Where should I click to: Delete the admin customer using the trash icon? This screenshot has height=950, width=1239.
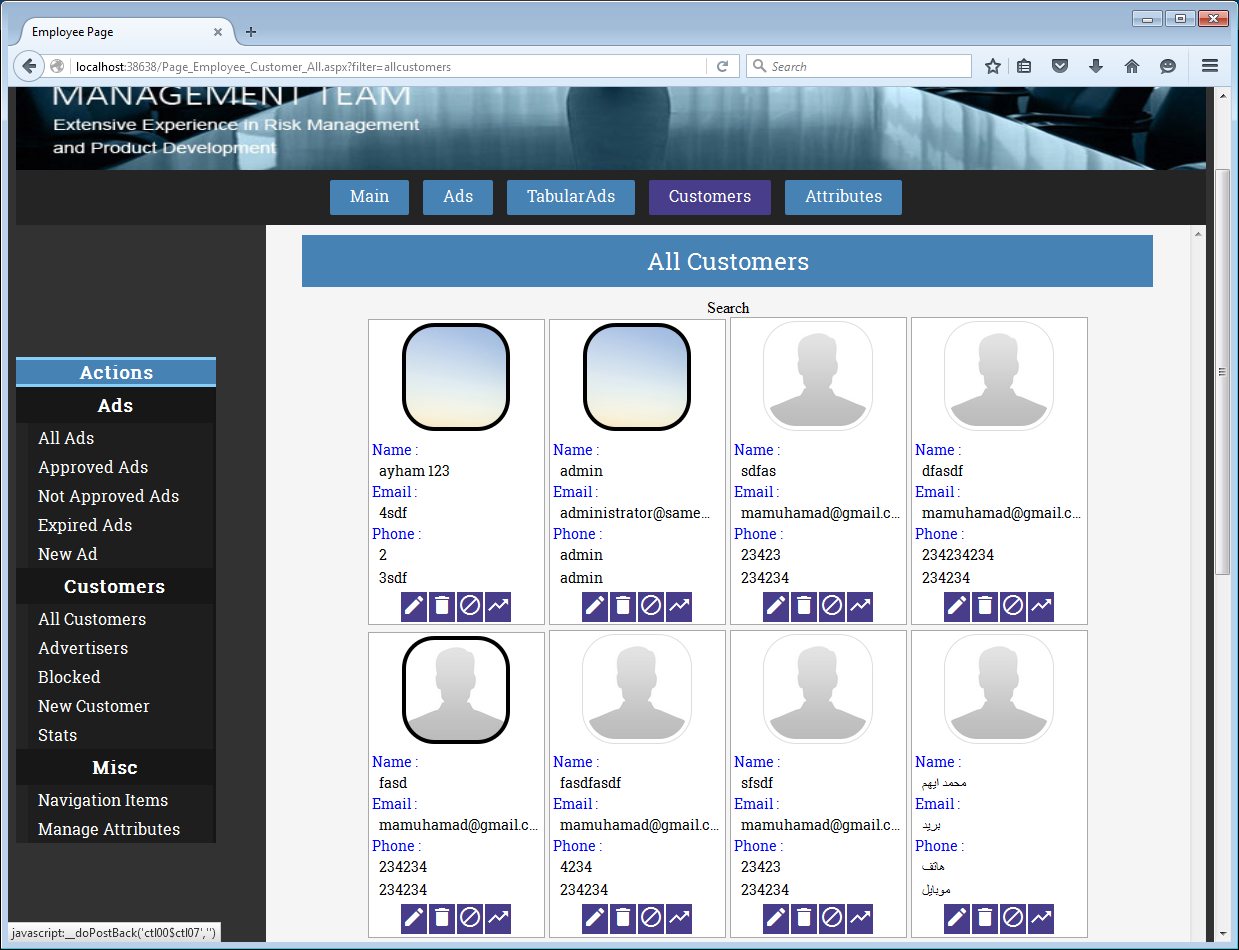pos(623,606)
